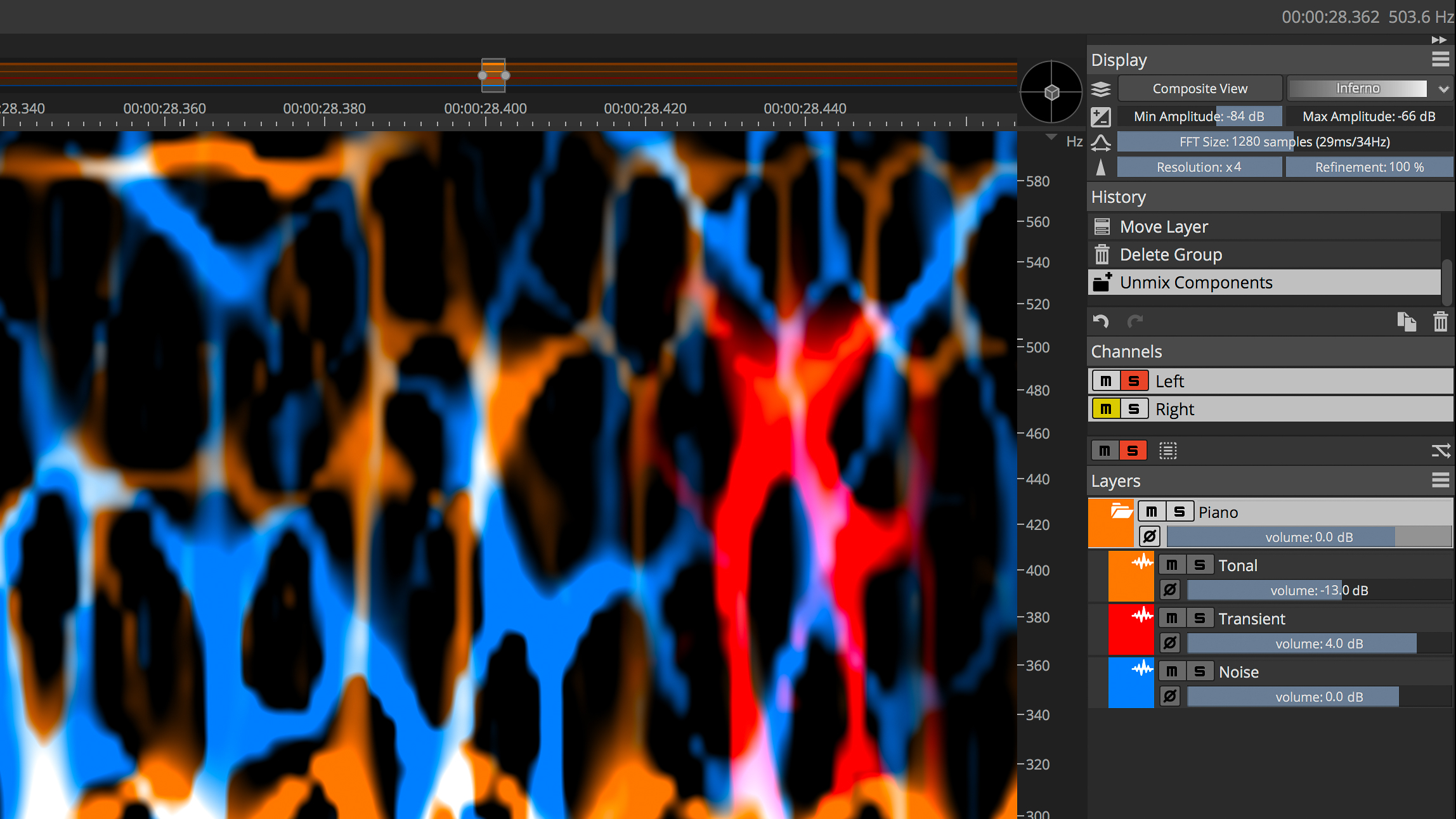Collapse the Piano group folder
Screen dimensions: 1456x819
(1121, 511)
